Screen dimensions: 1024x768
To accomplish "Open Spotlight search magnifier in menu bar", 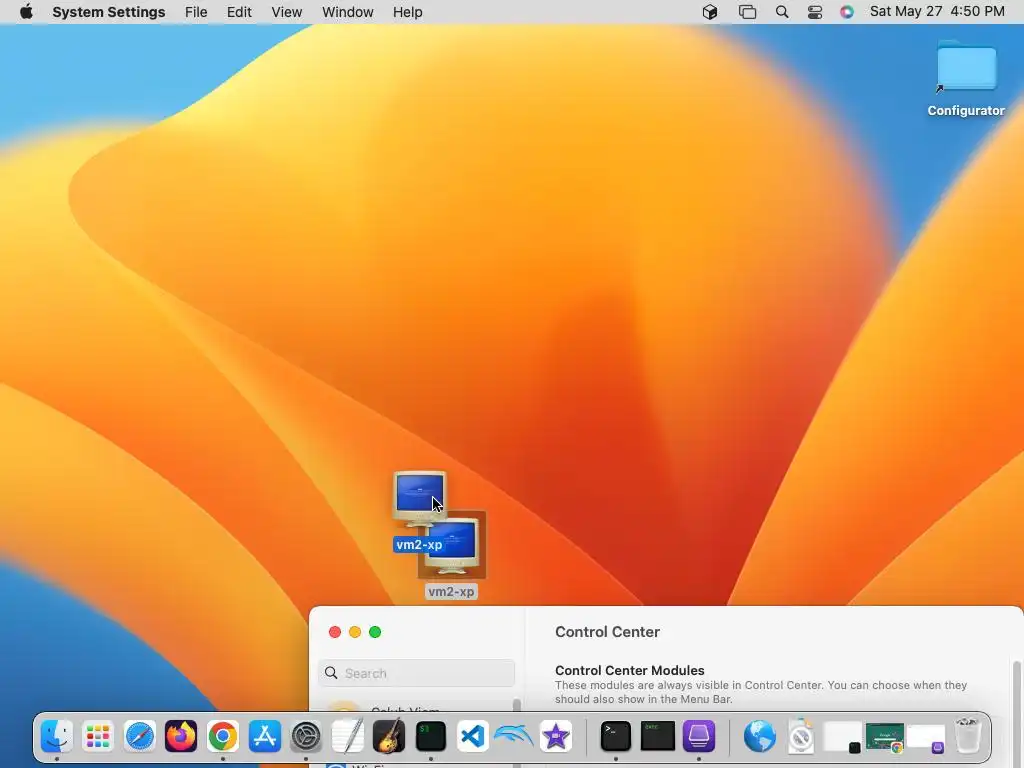I will click(782, 12).
